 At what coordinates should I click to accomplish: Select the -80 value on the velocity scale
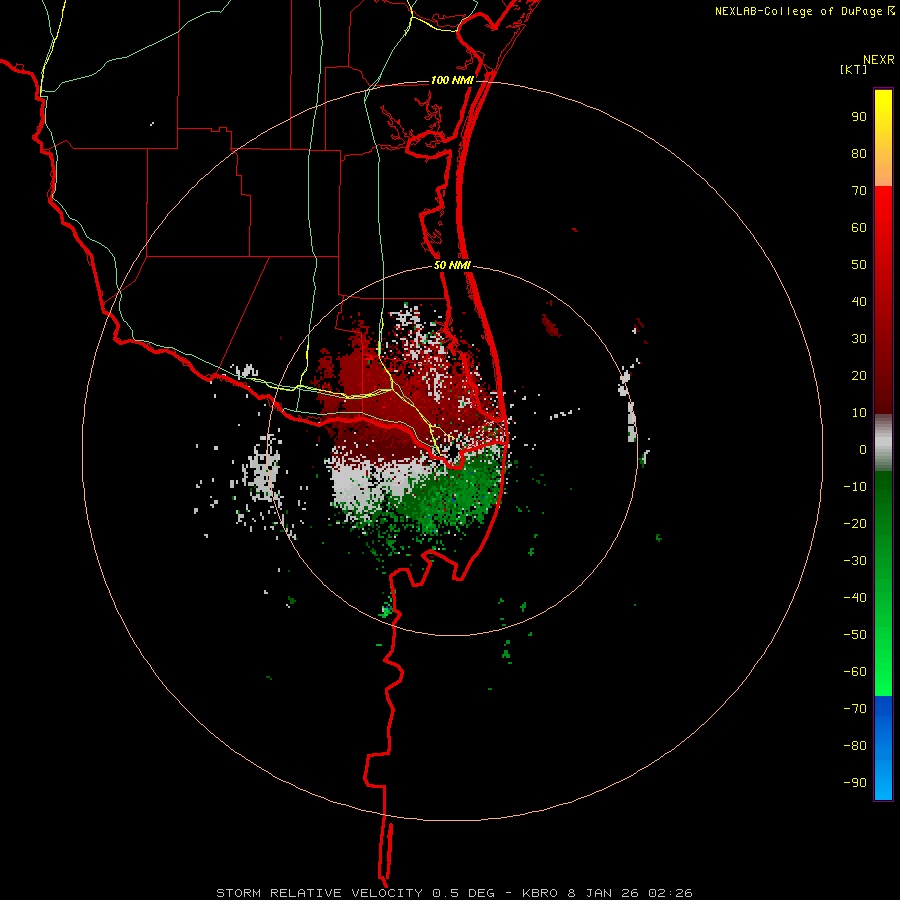855,746
